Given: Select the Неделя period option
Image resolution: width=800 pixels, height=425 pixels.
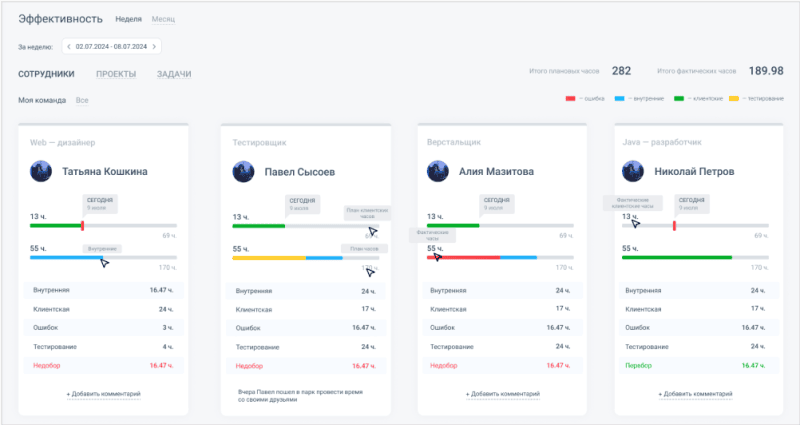Looking at the screenshot, I should [x=128, y=19].
